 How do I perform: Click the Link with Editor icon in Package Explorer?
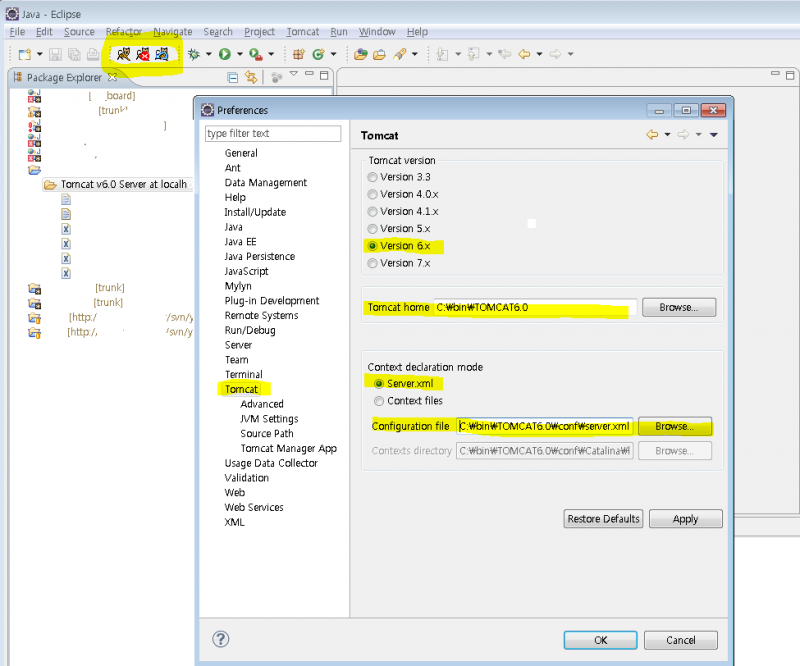click(x=251, y=77)
